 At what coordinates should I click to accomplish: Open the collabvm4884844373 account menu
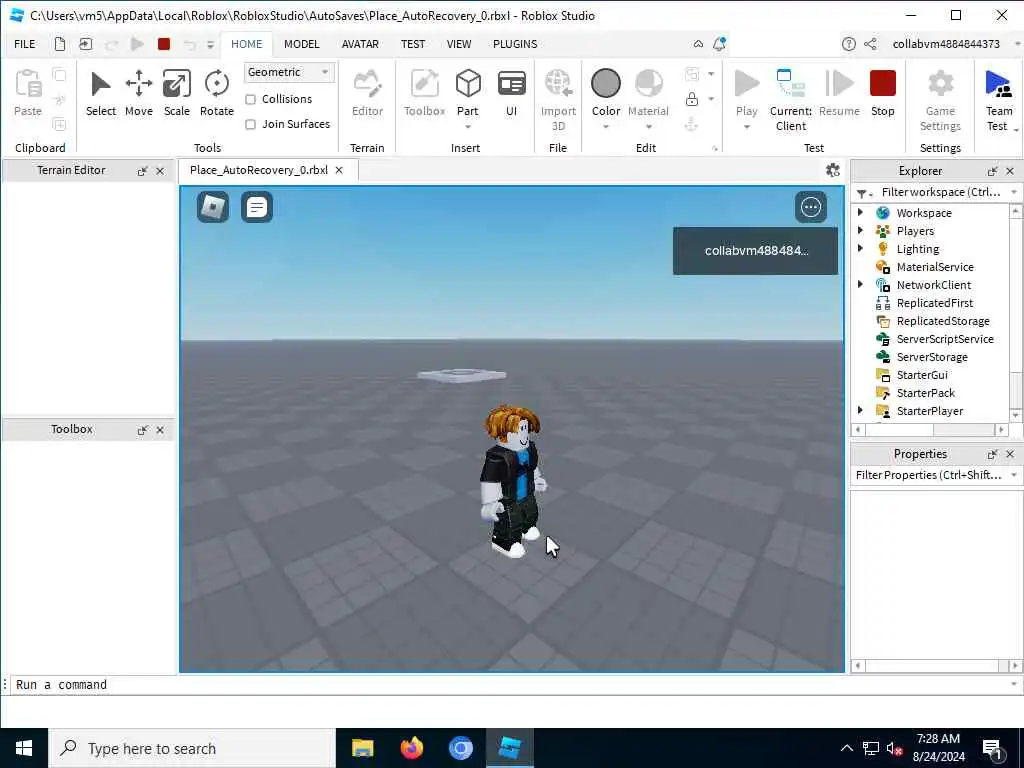pyautogui.click(x=946, y=44)
